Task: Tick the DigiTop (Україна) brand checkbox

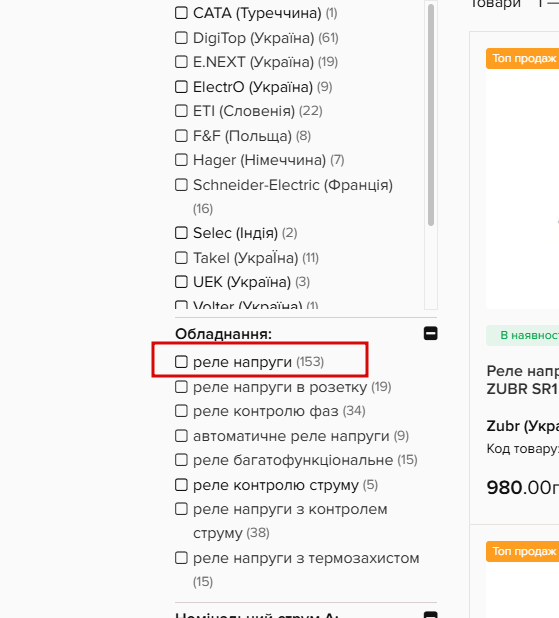Action: (x=181, y=38)
